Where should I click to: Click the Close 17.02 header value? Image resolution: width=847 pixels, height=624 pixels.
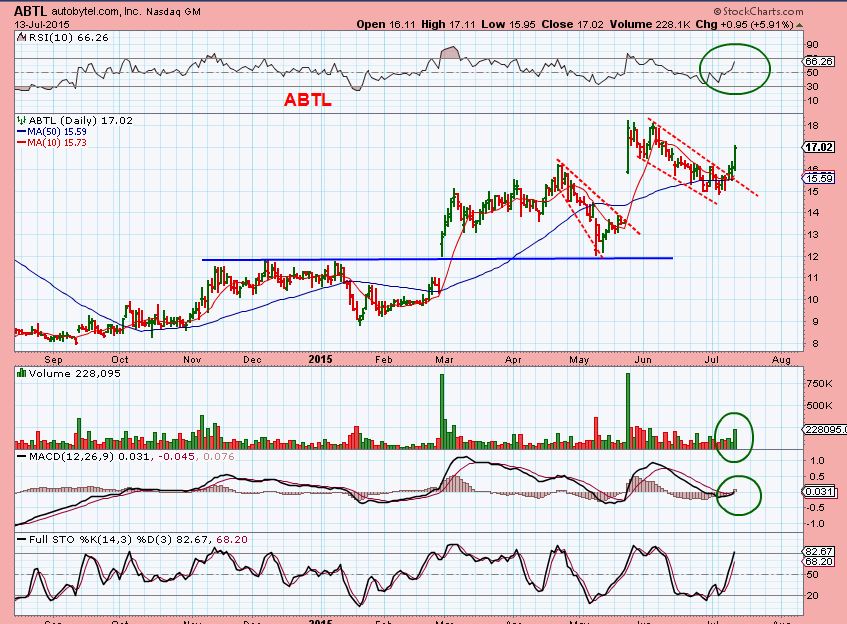[x=572, y=24]
